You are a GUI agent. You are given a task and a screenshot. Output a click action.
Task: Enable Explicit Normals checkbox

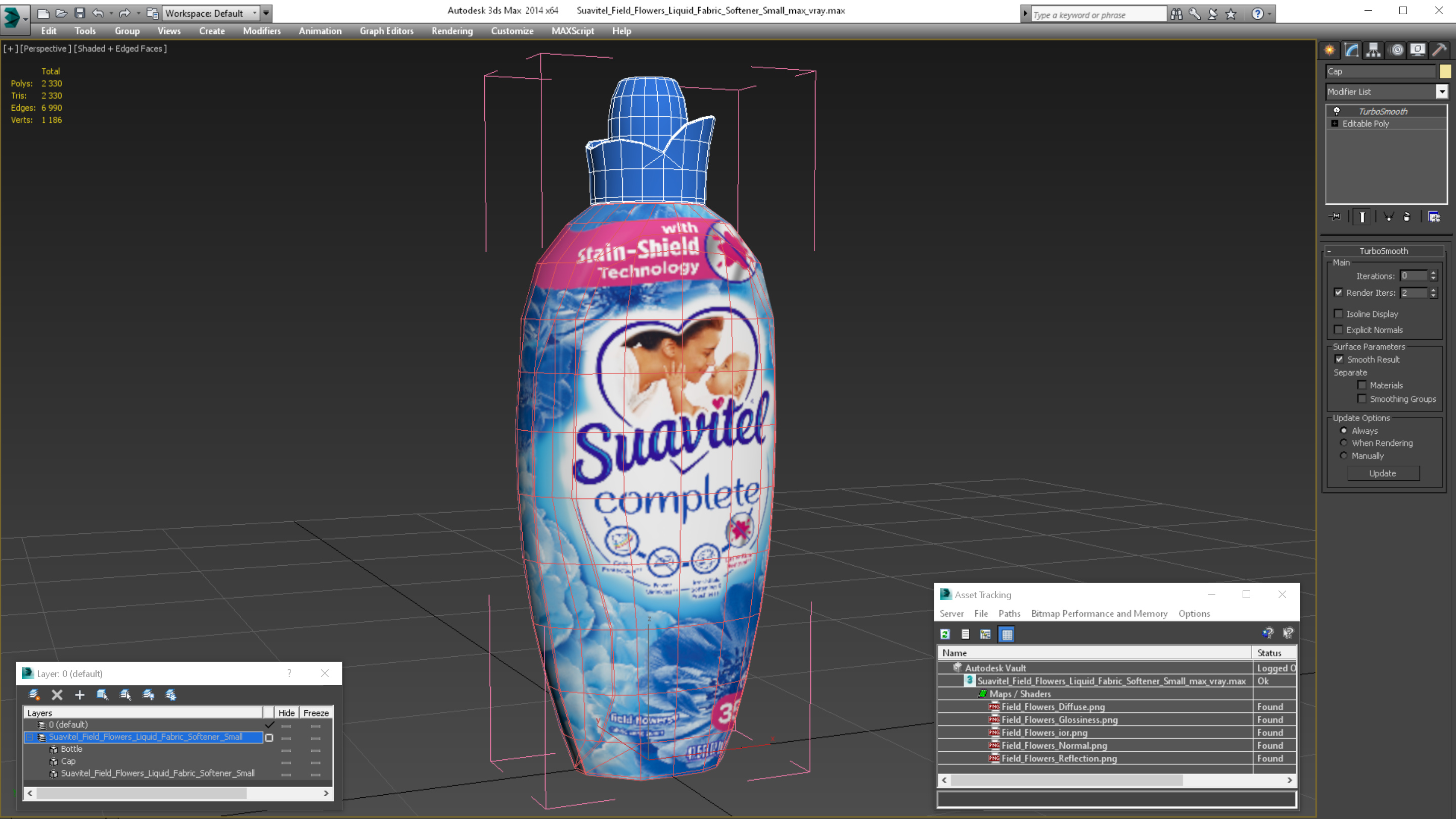click(x=1338, y=330)
